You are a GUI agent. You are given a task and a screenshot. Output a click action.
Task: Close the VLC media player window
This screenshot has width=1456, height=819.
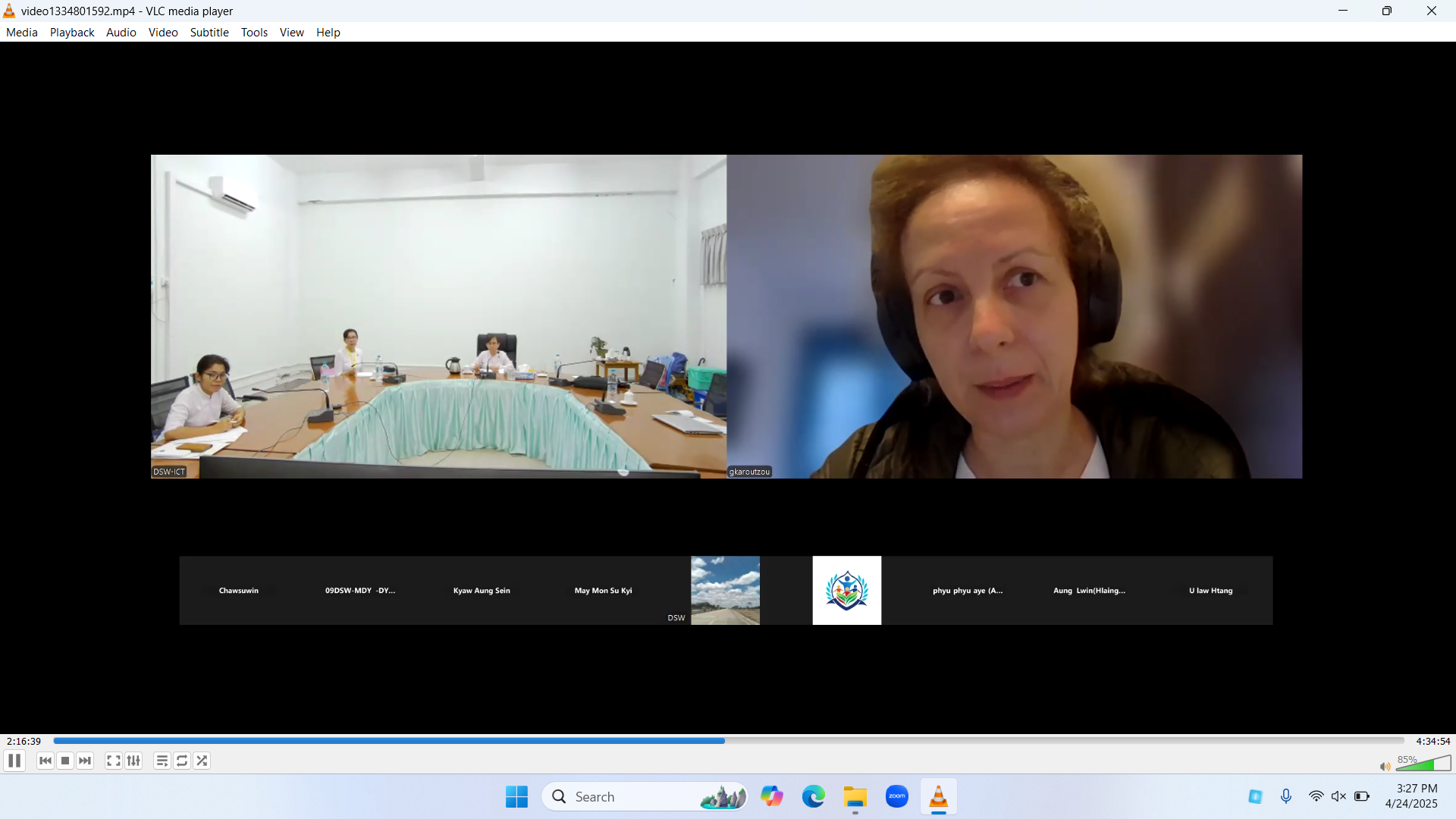tap(1432, 11)
